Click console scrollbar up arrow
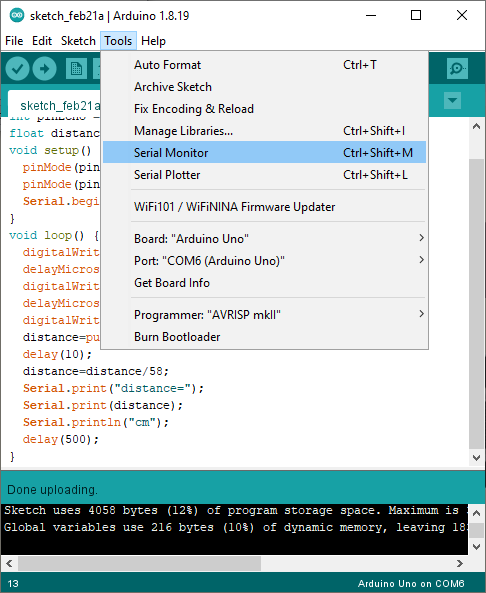Image resolution: width=486 pixels, height=593 pixels. coord(477,513)
